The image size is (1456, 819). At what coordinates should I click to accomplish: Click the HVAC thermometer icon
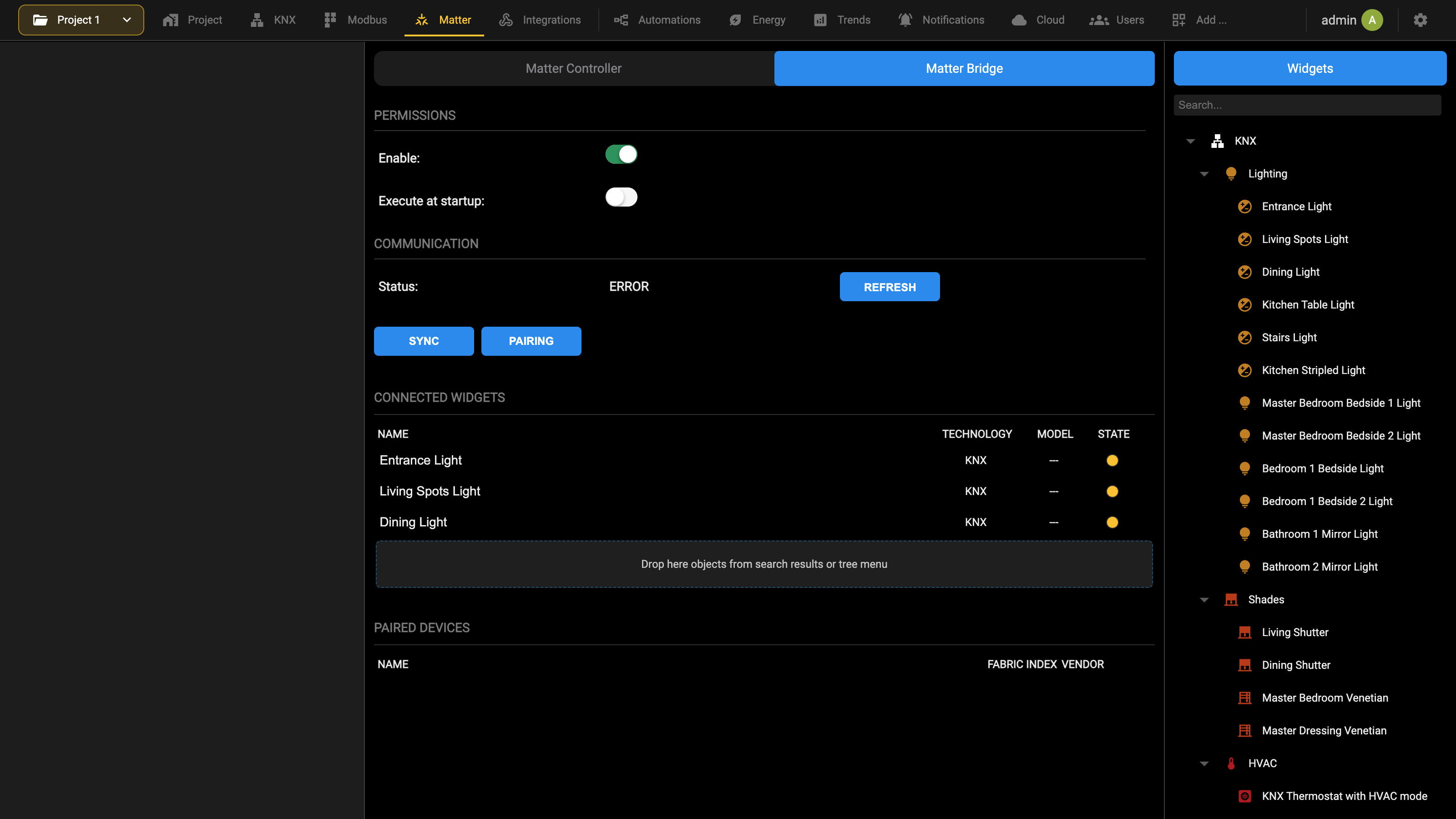[x=1231, y=763]
